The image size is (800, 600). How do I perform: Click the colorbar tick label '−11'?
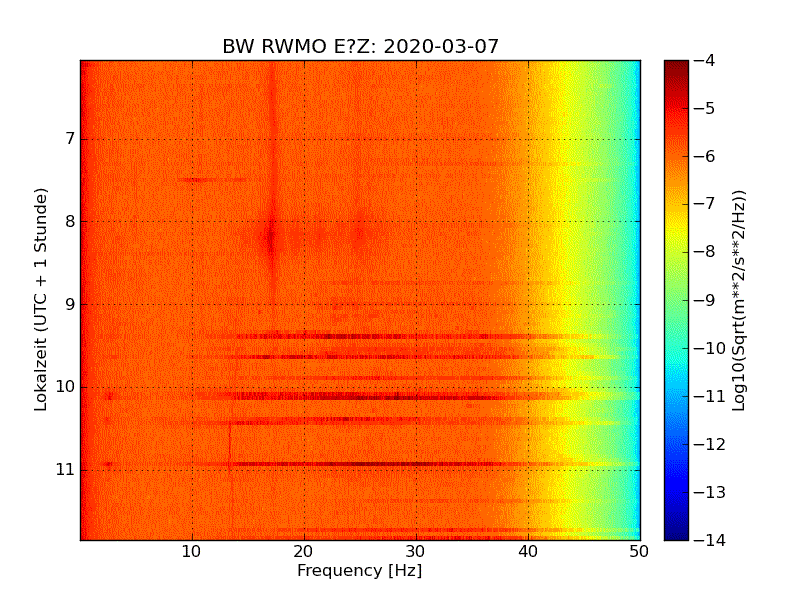pos(710,396)
